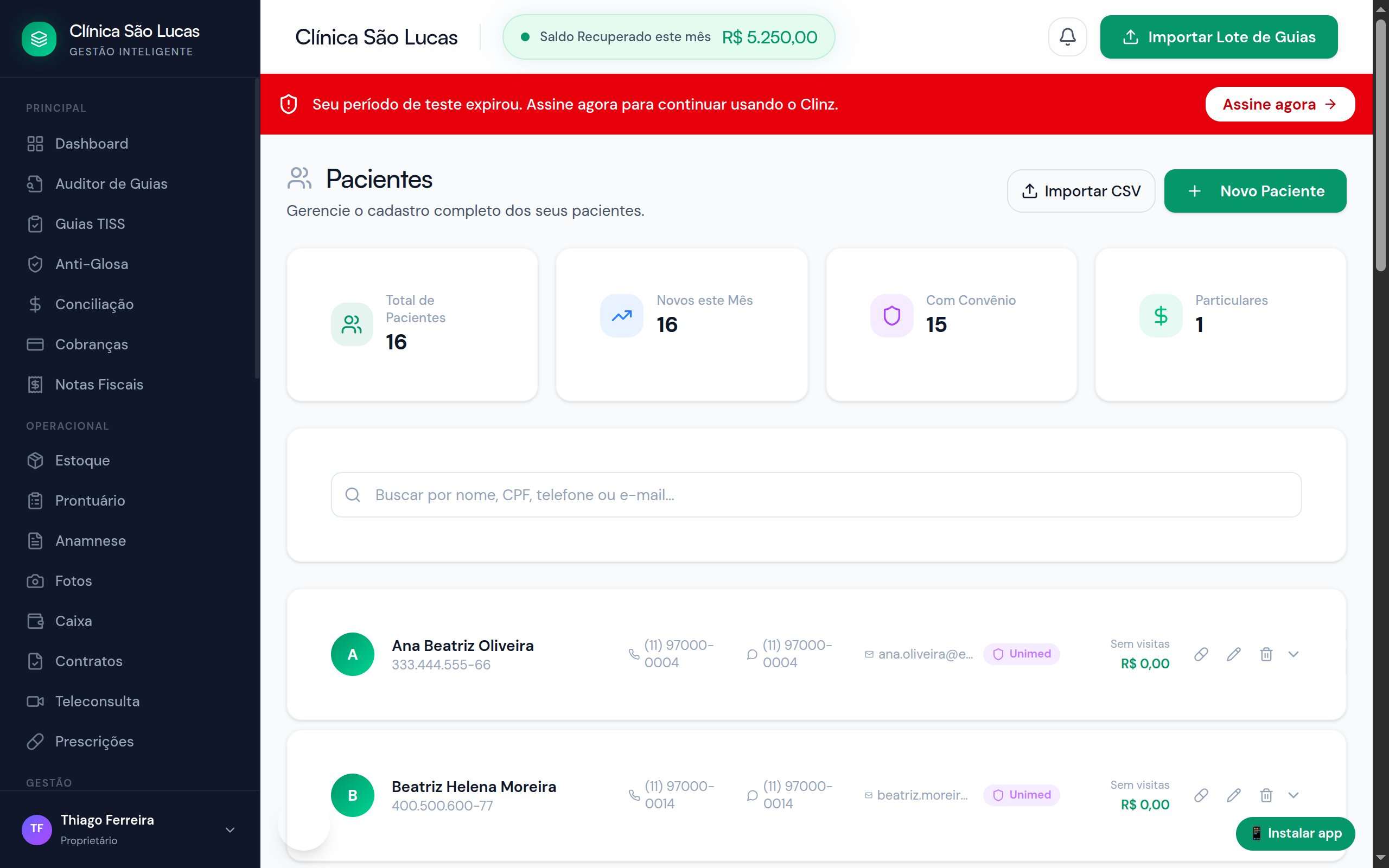The height and width of the screenshot is (868, 1389).
Task: Expand Beatriz Helena Moreira row chevron
Action: pyautogui.click(x=1293, y=795)
